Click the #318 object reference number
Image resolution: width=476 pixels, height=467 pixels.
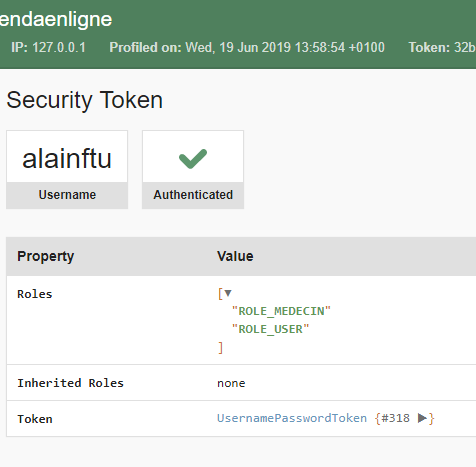(x=395, y=418)
